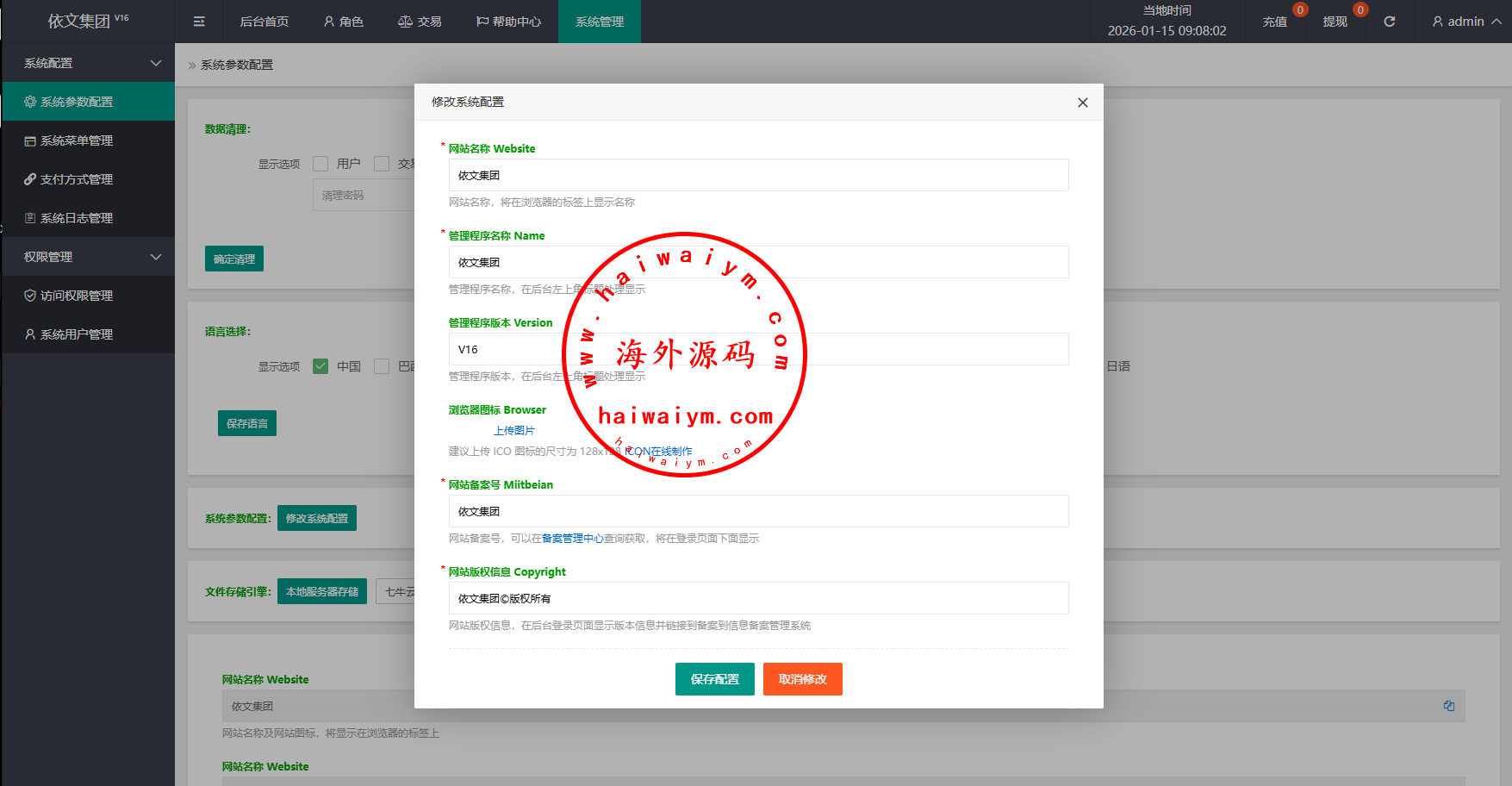Screen dimensions: 1512x786
Task: Switch to the 交易 top menu
Action: click(x=420, y=22)
